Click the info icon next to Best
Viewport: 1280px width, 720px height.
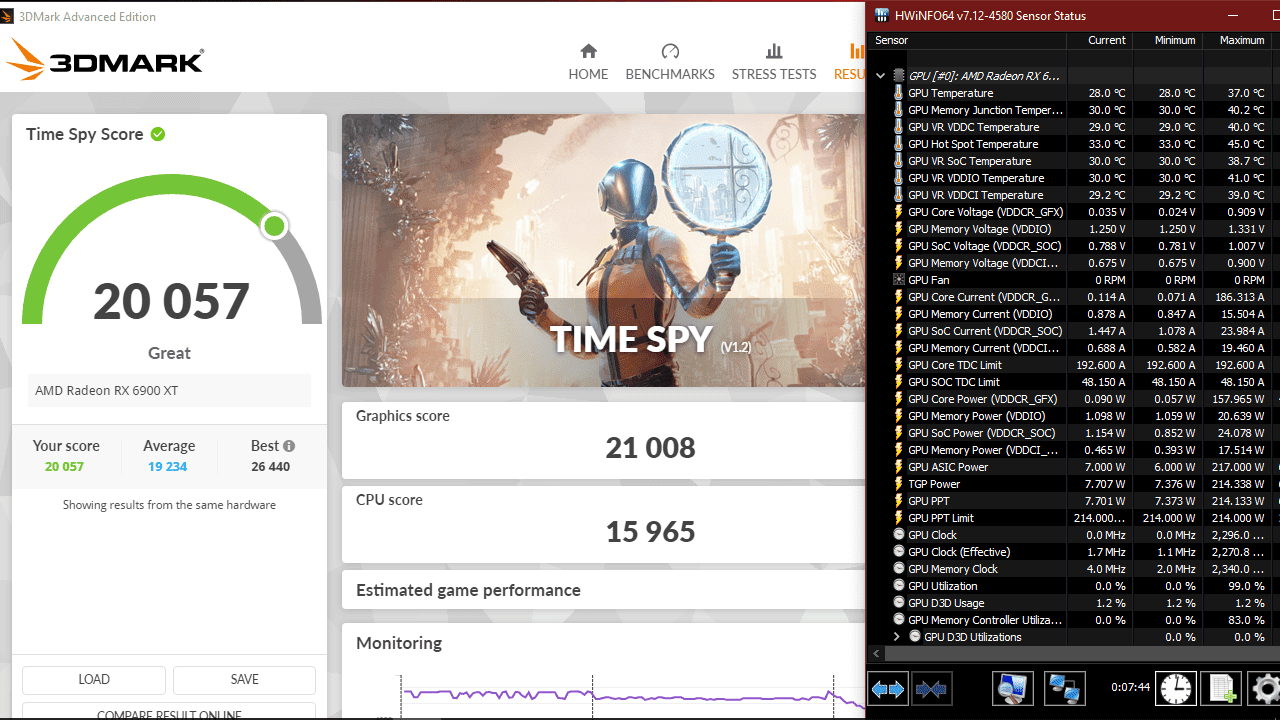[289, 446]
